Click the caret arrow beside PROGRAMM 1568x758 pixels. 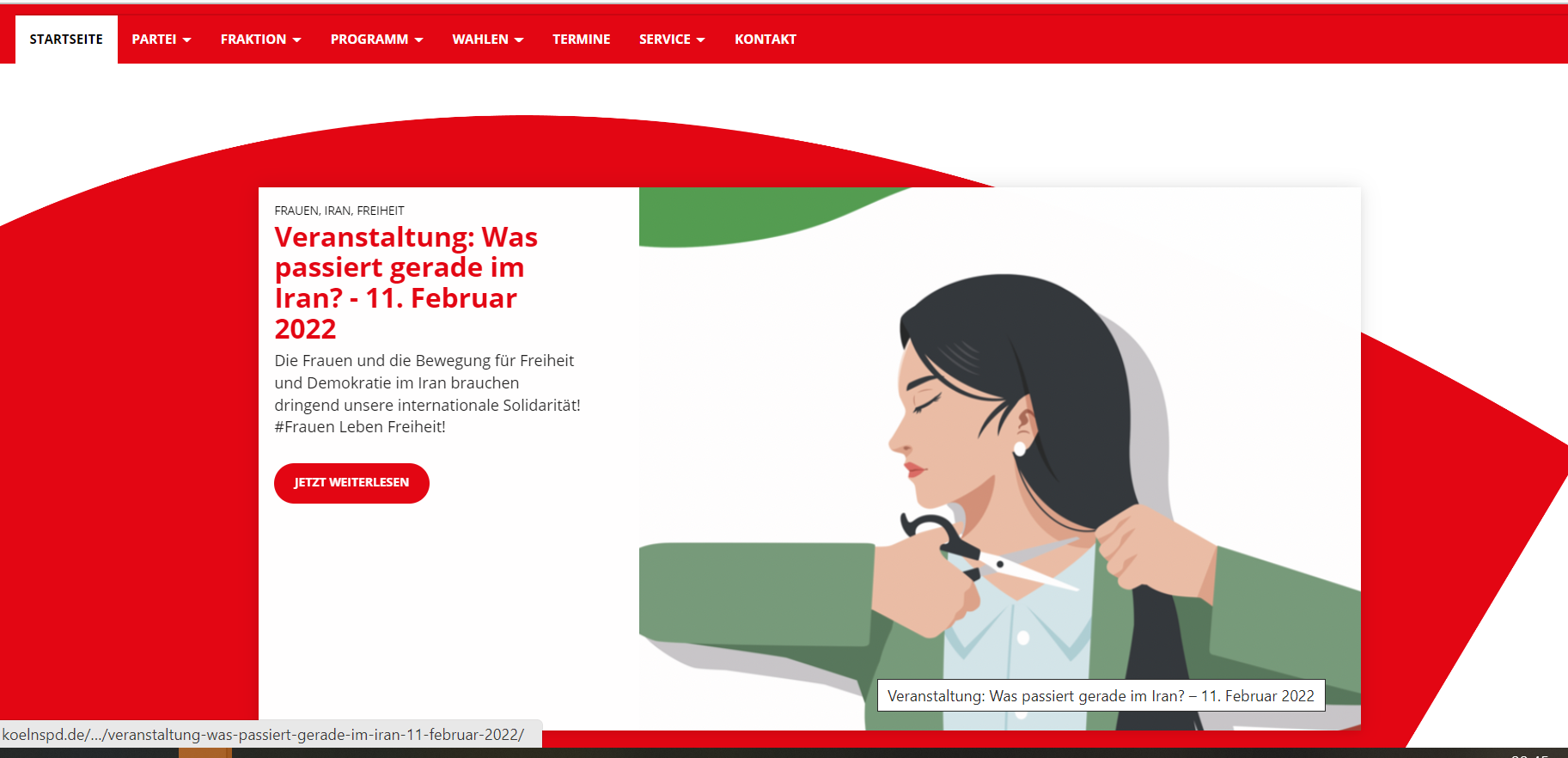click(419, 40)
